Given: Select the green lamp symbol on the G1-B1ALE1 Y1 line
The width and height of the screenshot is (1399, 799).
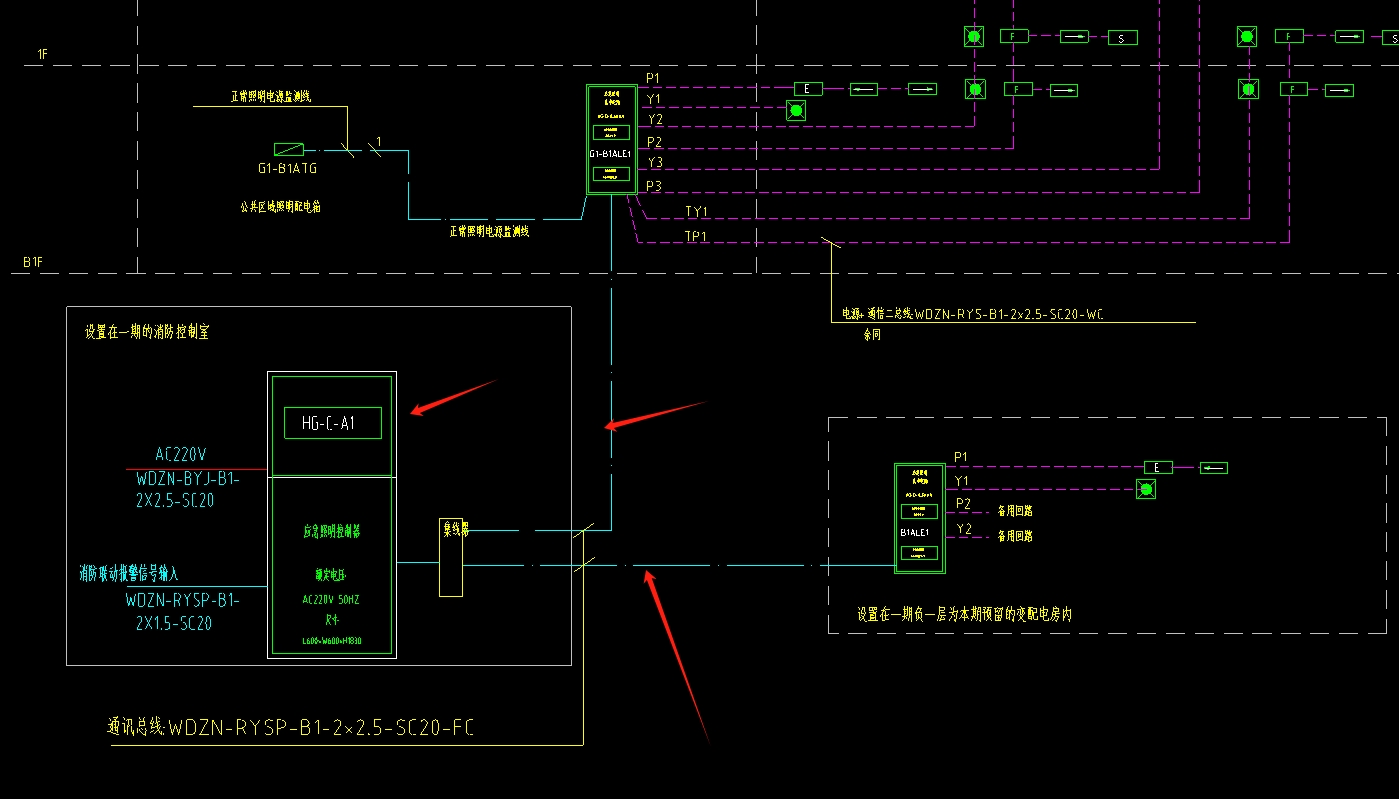Looking at the screenshot, I should click(796, 111).
